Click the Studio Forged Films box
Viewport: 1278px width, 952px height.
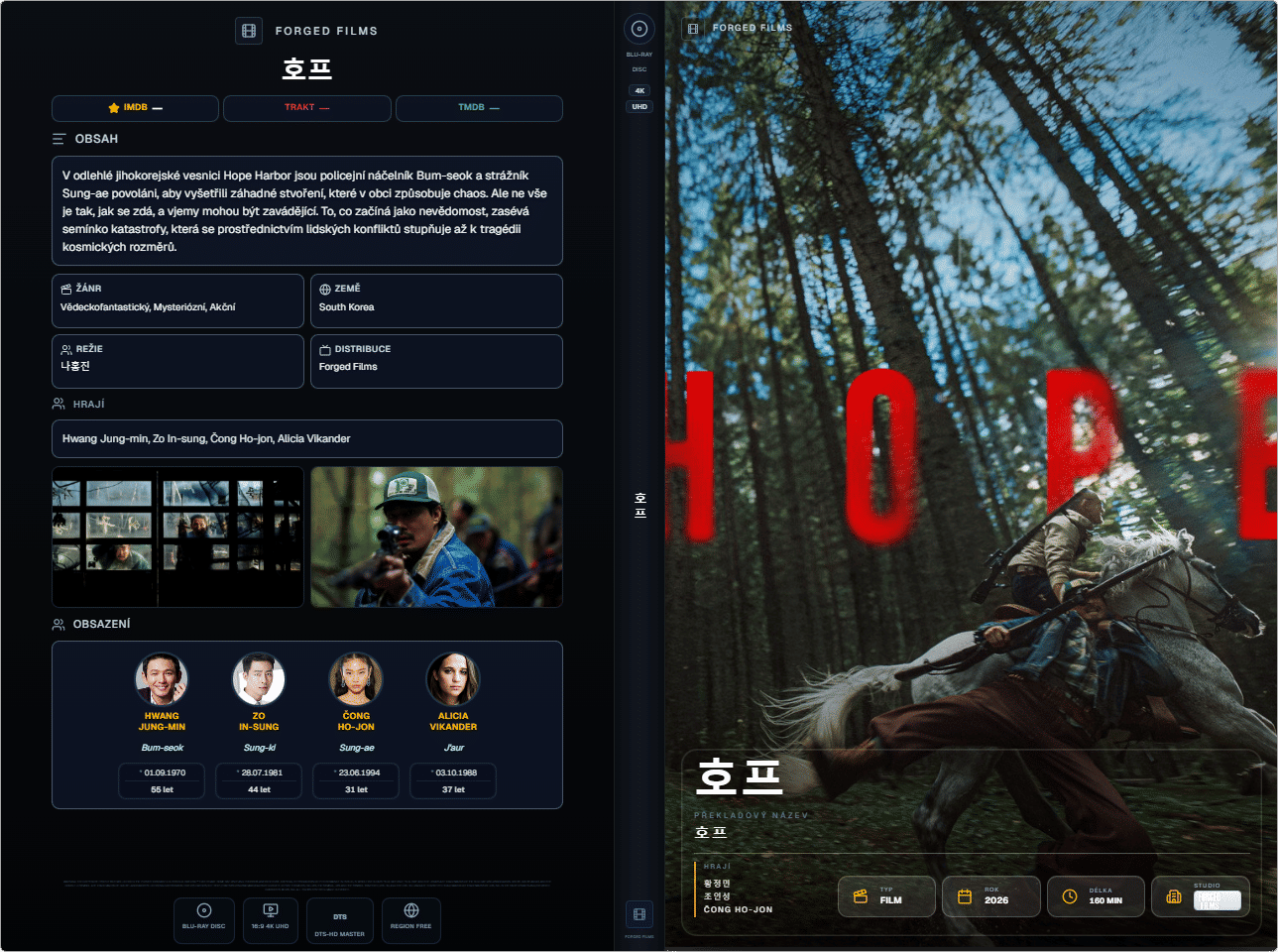1201,896
